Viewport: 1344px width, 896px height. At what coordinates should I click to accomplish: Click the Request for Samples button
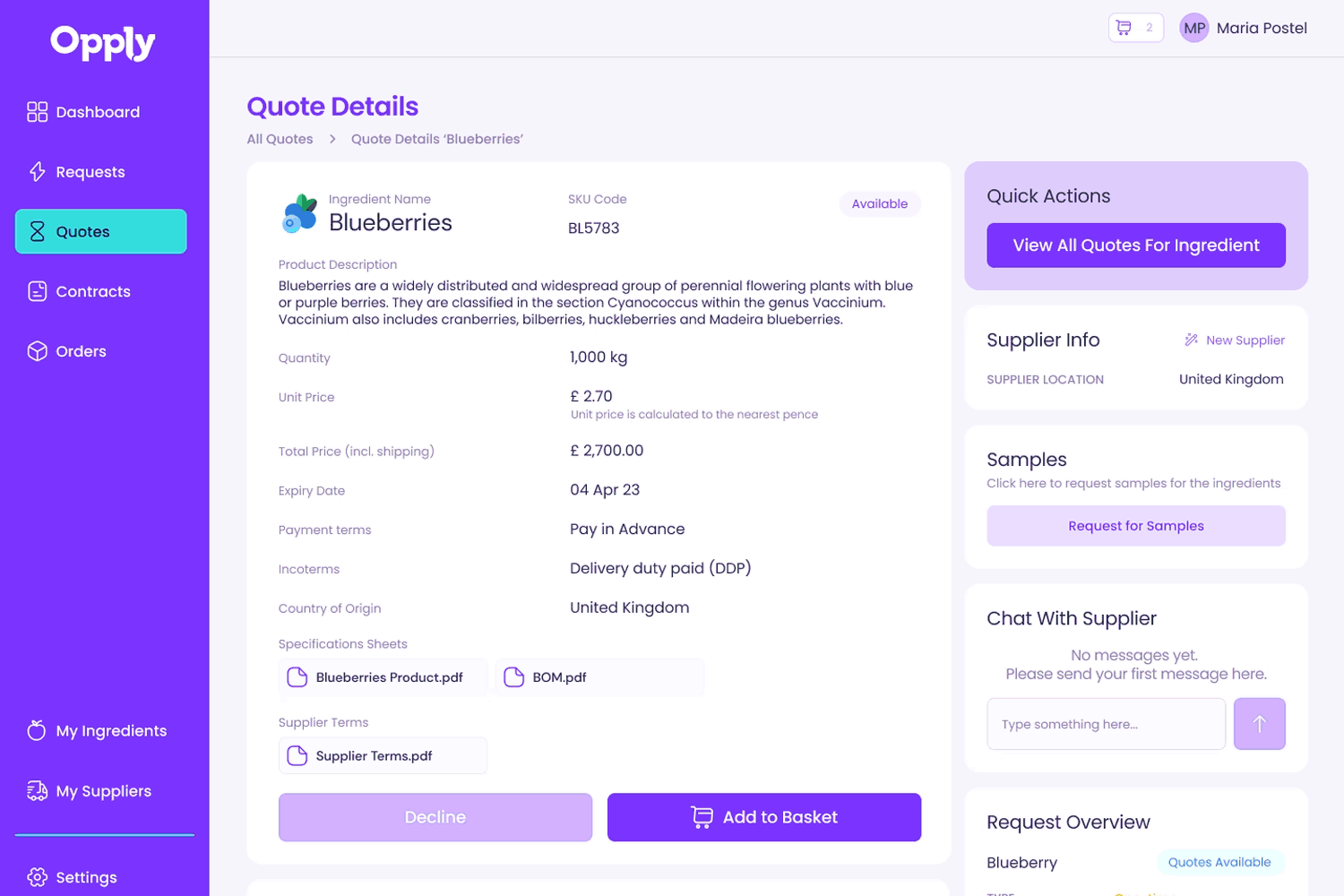pyautogui.click(x=1135, y=526)
